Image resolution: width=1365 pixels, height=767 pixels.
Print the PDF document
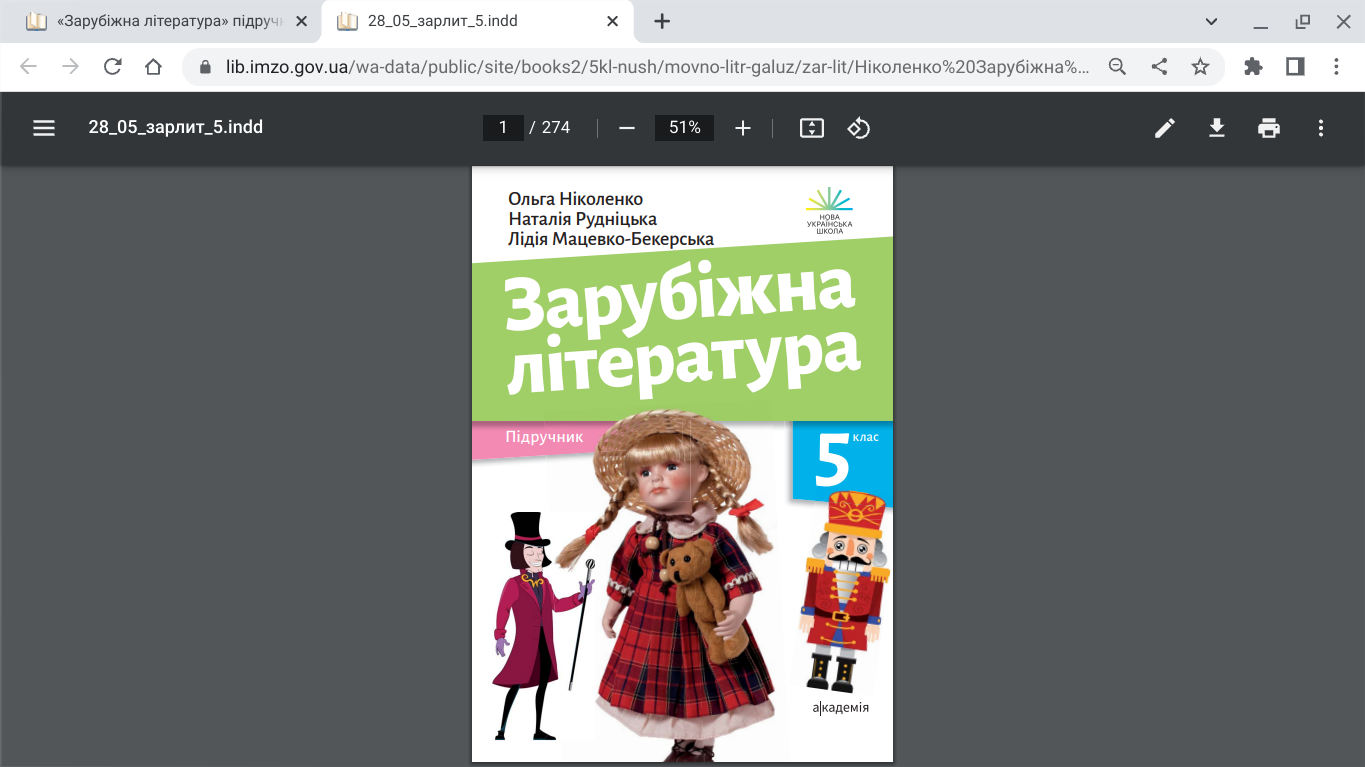[x=1269, y=128]
